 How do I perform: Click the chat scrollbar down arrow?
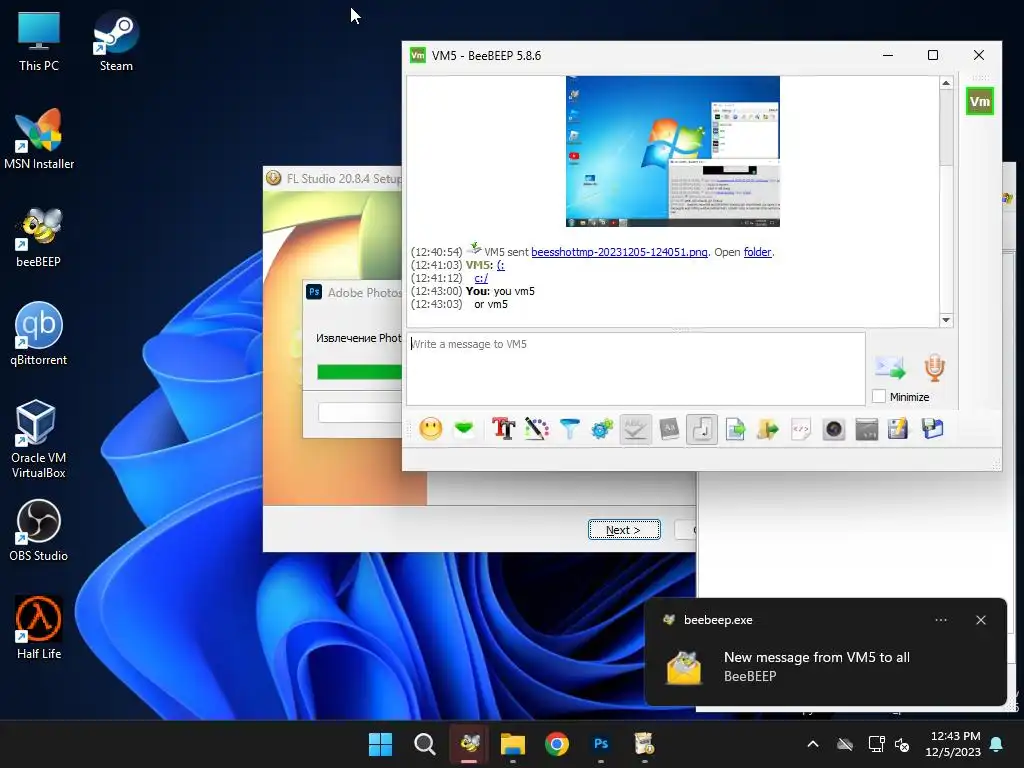[946, 320]
